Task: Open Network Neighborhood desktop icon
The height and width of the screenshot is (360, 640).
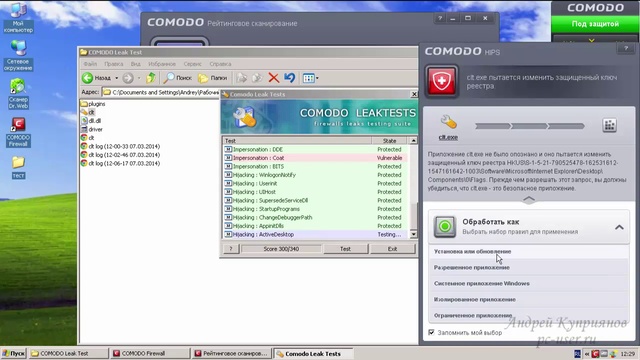Action: tap(18, 56)
